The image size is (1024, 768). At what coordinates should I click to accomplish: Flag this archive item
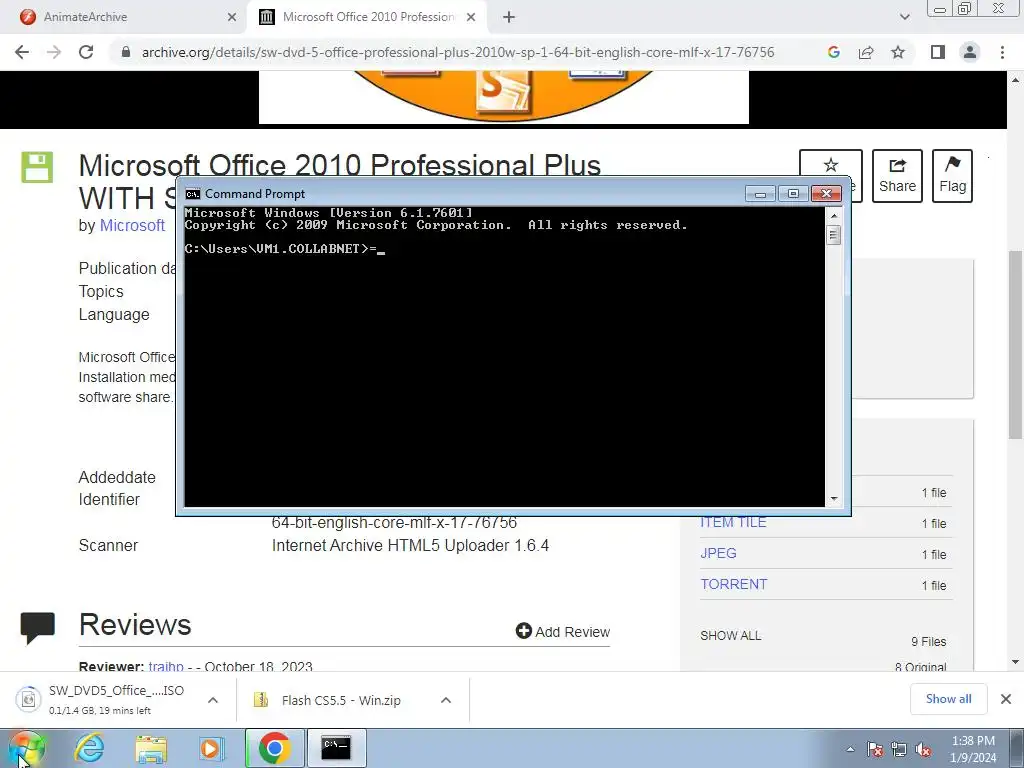pyautogui.click(x=952, y=176)
